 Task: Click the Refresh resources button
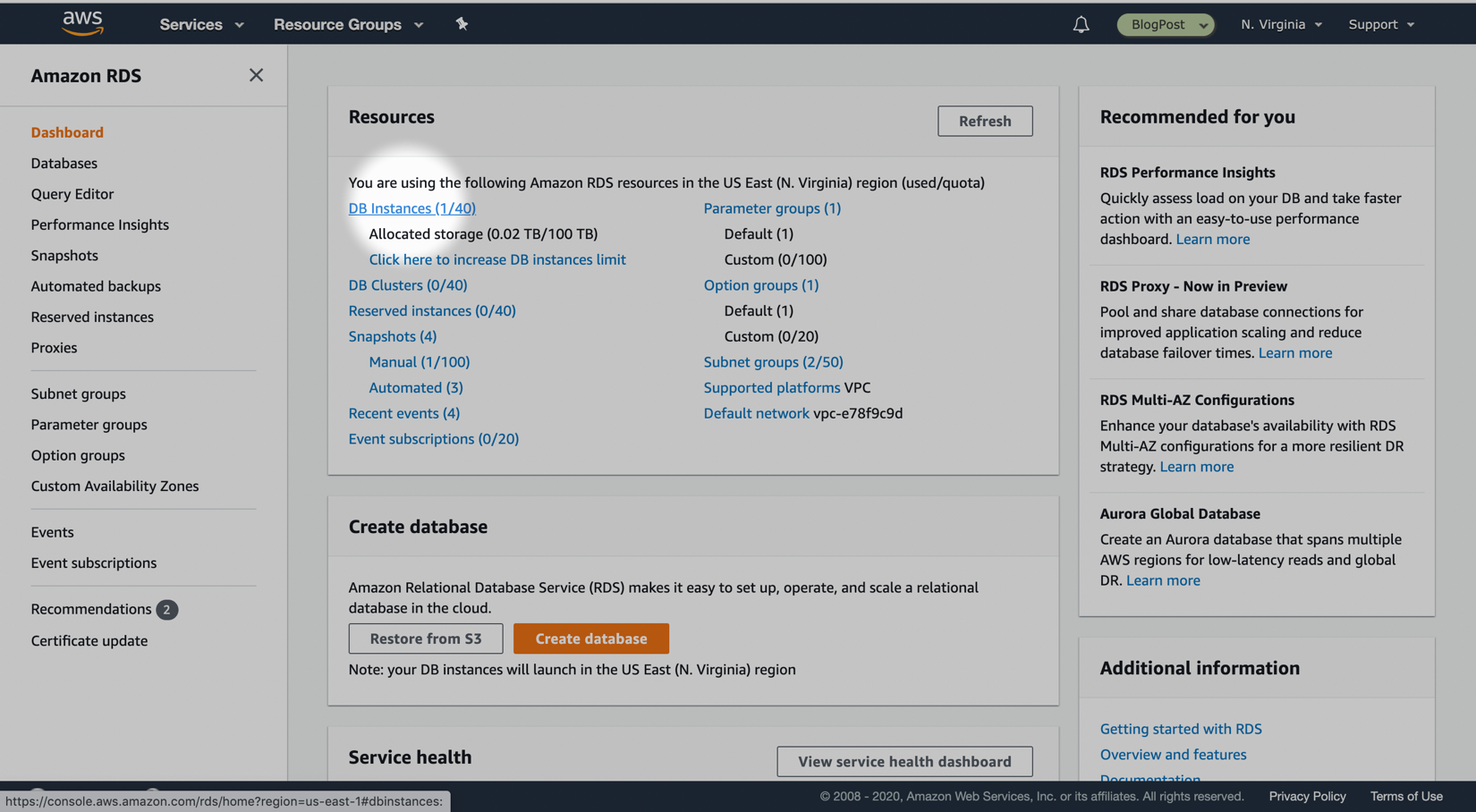point(985,121)
